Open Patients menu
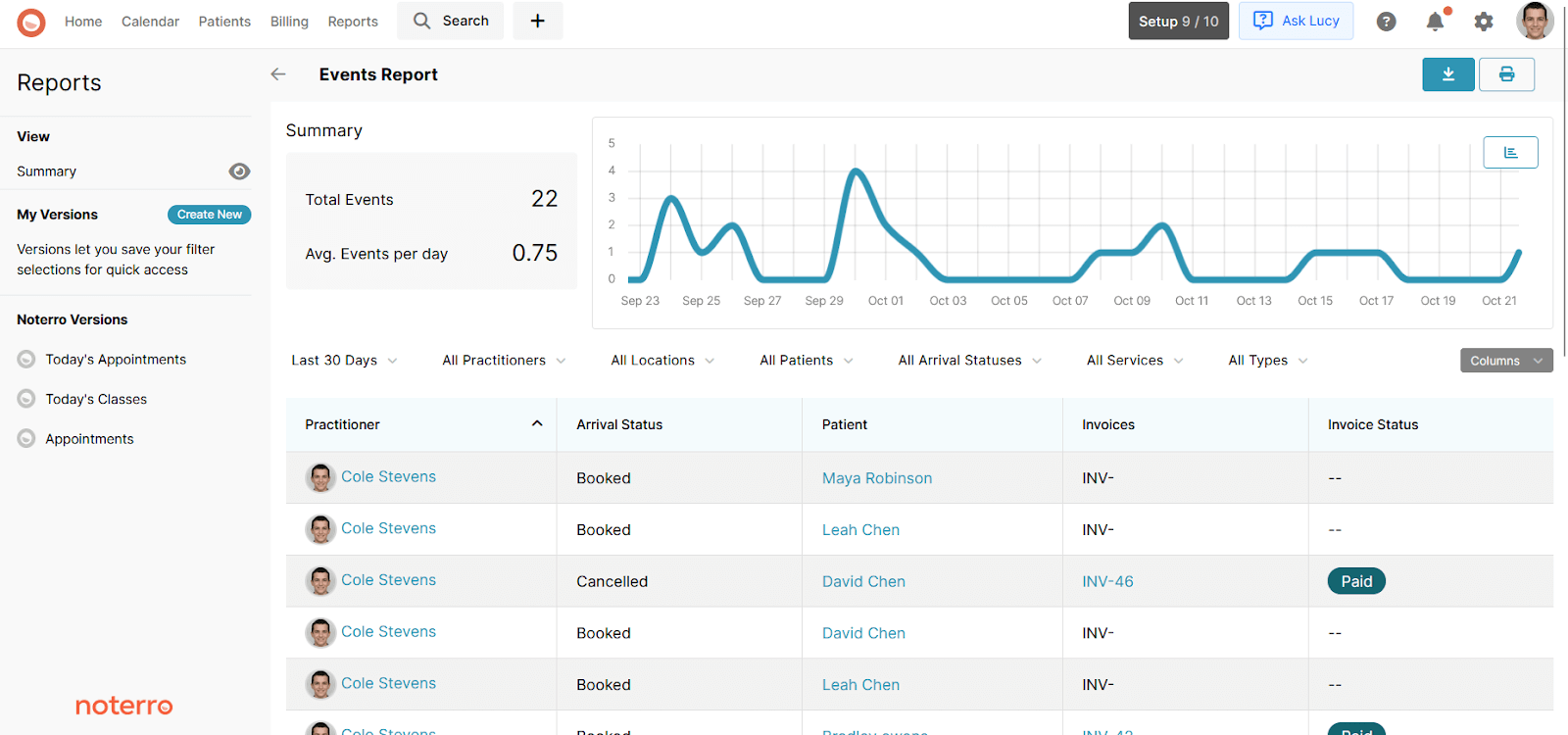 224,22
